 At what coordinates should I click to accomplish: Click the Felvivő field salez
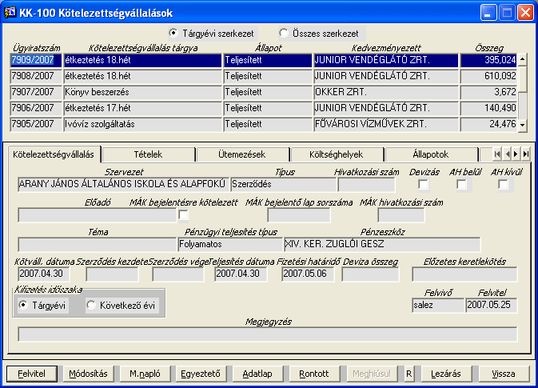[x=438, y=305]
